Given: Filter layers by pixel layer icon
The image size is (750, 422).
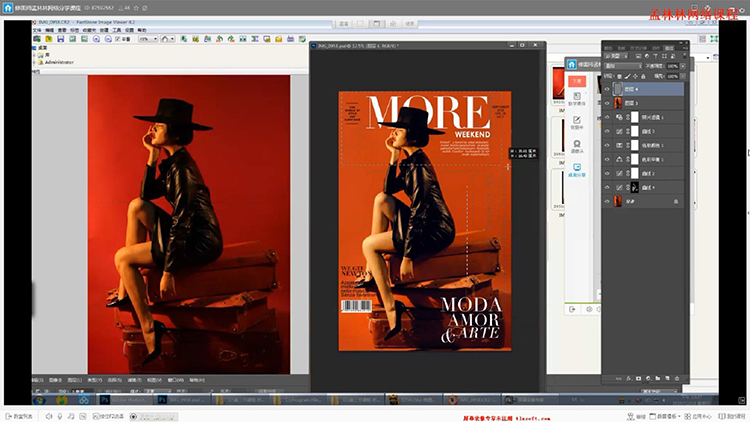Looking at the screenshot, I should coord(639,56).
